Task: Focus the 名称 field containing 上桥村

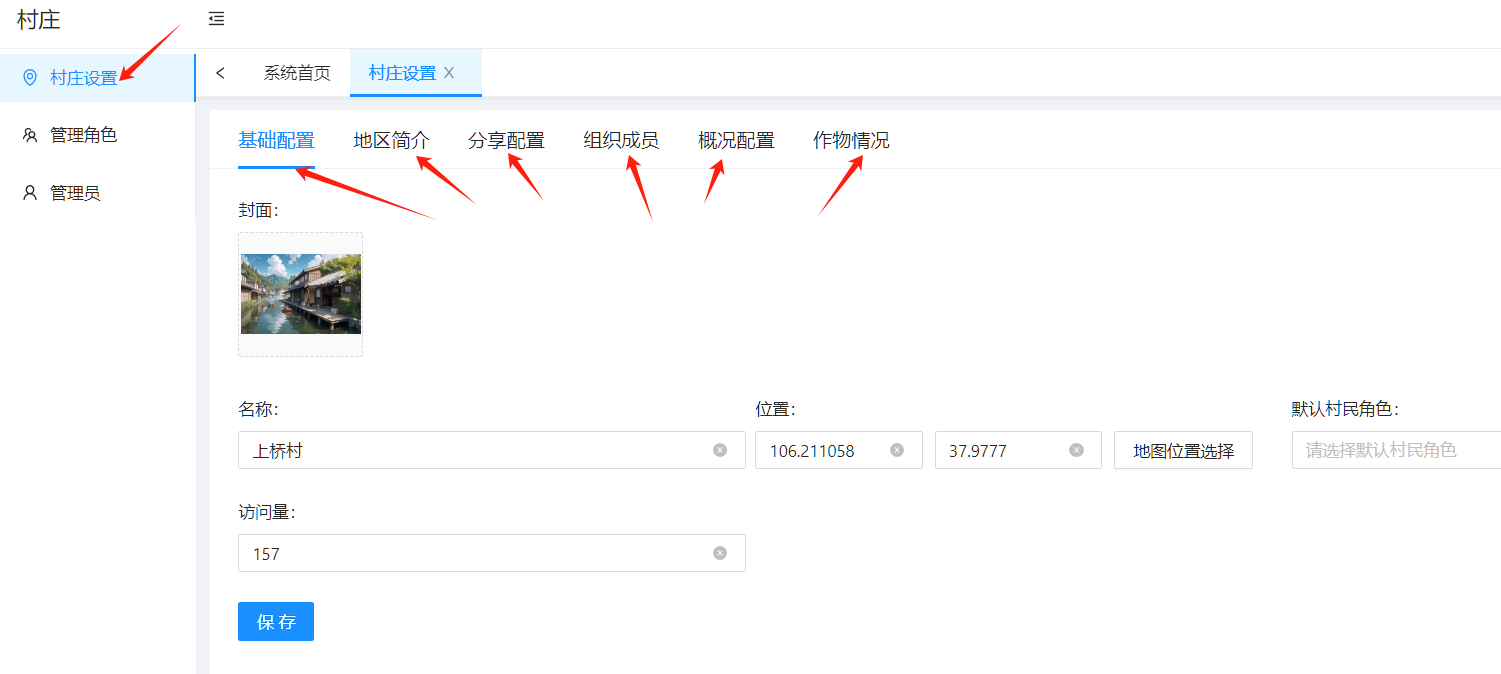Action: tap(492, 450)
